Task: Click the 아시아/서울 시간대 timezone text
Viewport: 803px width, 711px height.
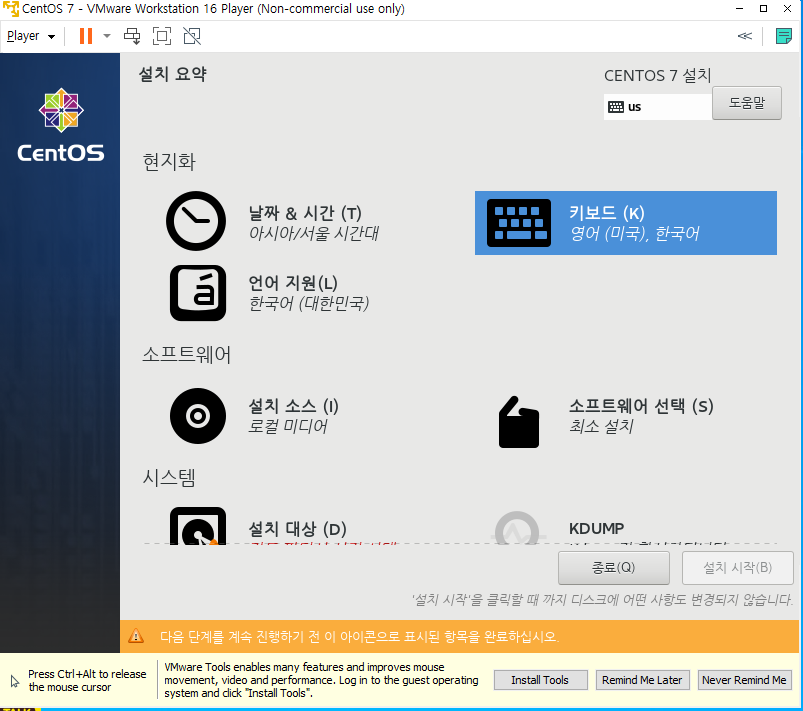Action: (313, 234)
